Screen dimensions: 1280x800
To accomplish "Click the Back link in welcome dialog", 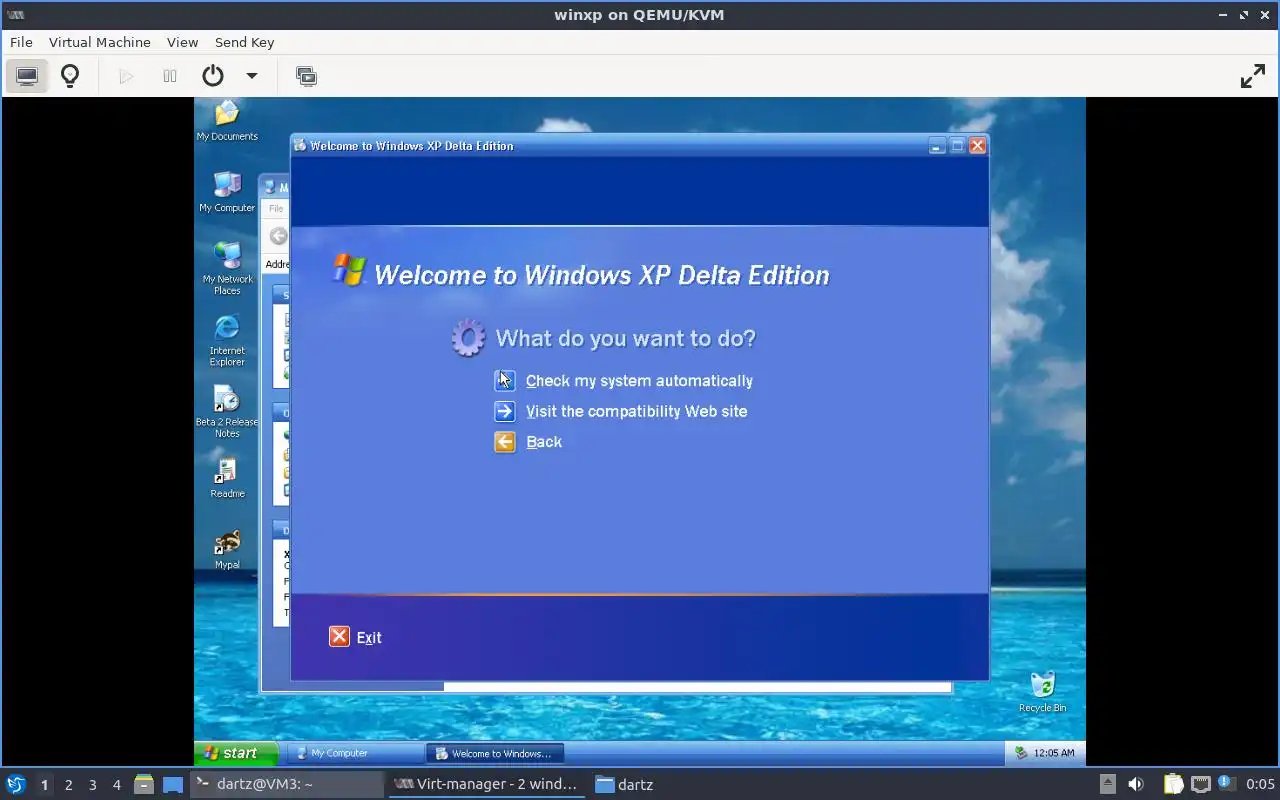I will (x=544, y=442).
